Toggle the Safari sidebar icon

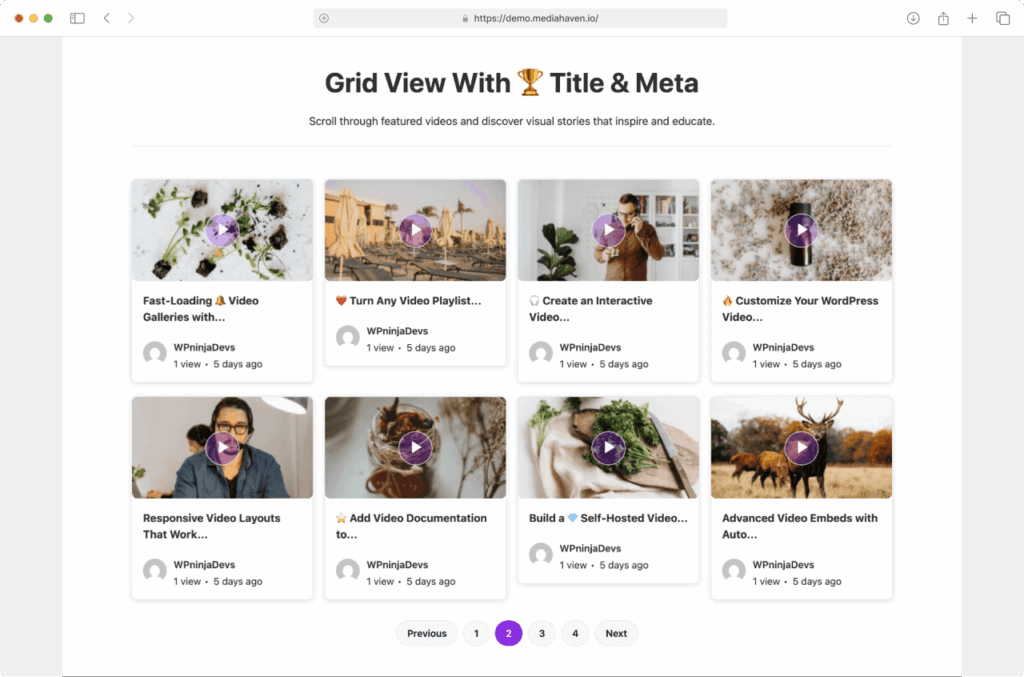(77, 18)
